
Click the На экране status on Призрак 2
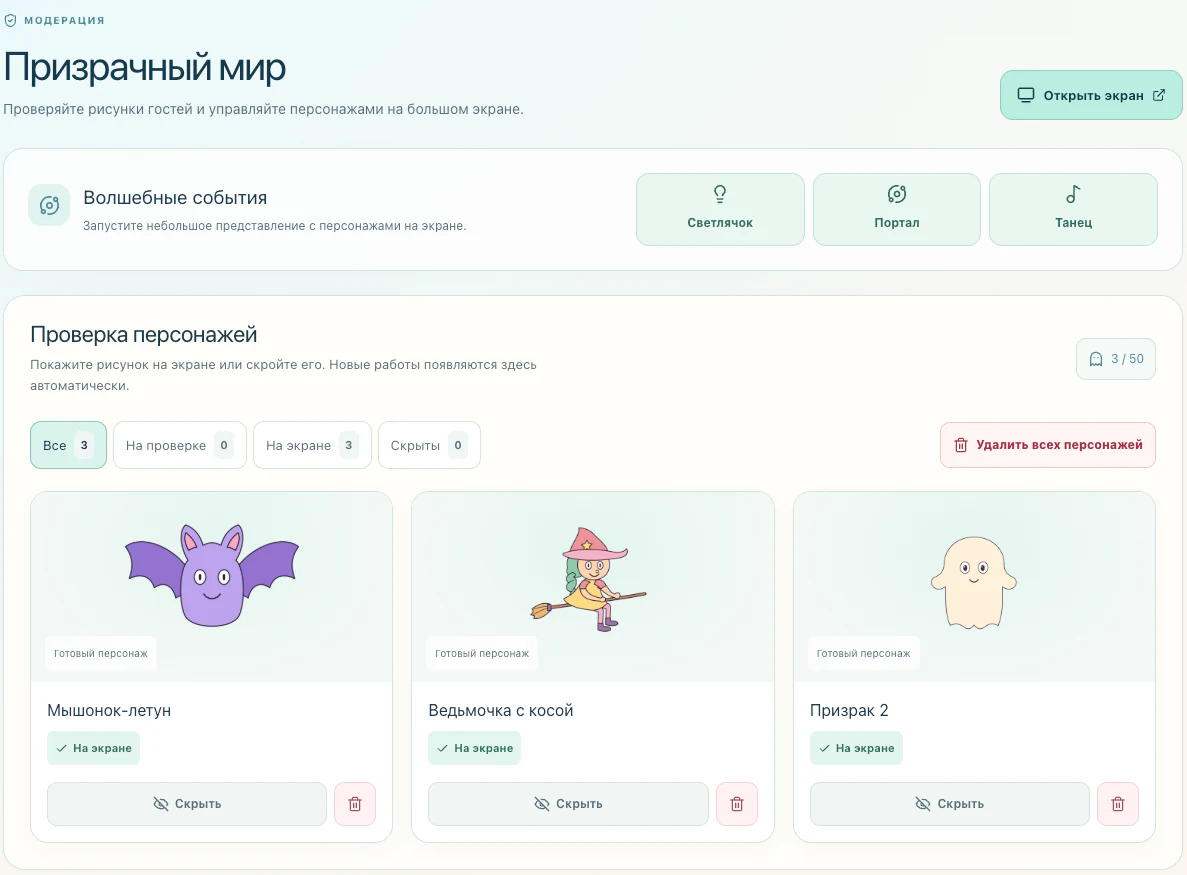pyautogui.click(x=856, y=748)
